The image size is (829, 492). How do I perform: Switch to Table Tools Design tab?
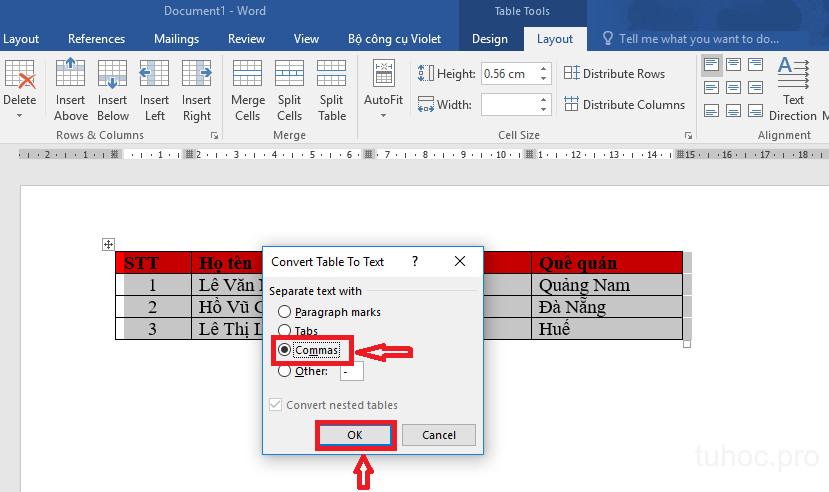pyautogui.click(x=490, y=39)
